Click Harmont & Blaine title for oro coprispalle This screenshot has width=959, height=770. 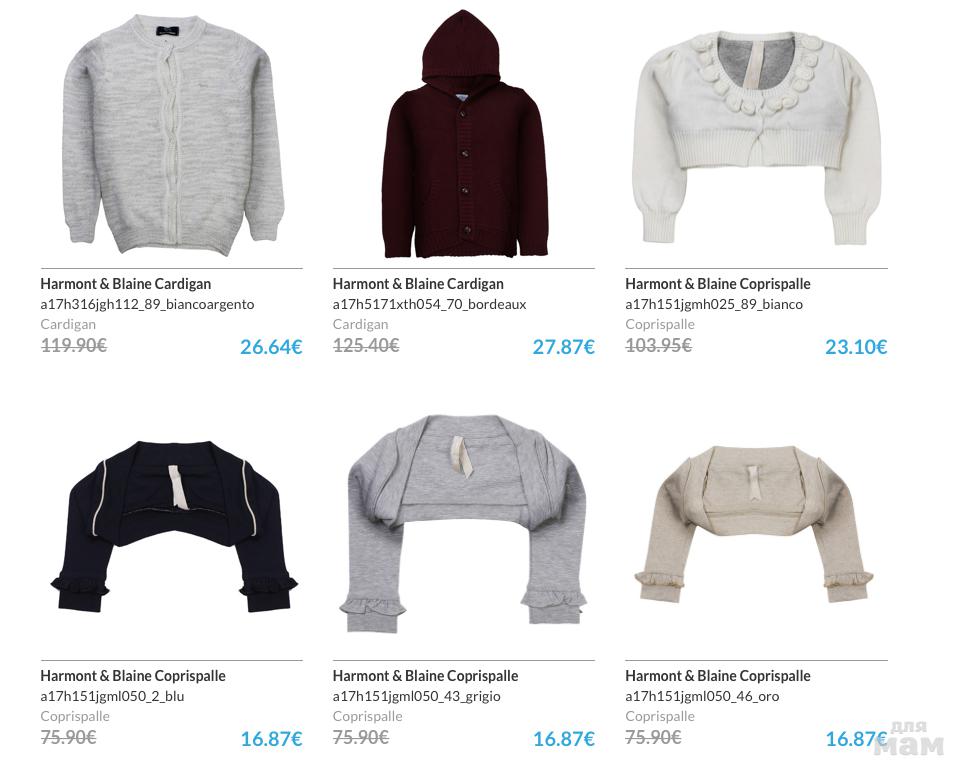717,676
